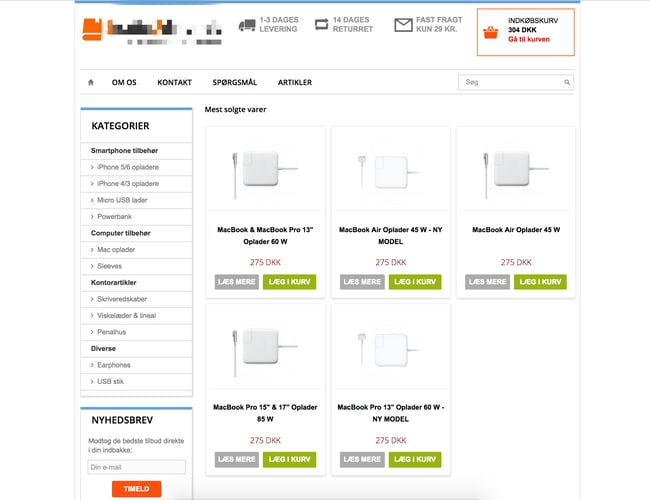Open the title link MacBook Air Oplader 45 W
Screen dimensions: 650x500
pos(516,230)
